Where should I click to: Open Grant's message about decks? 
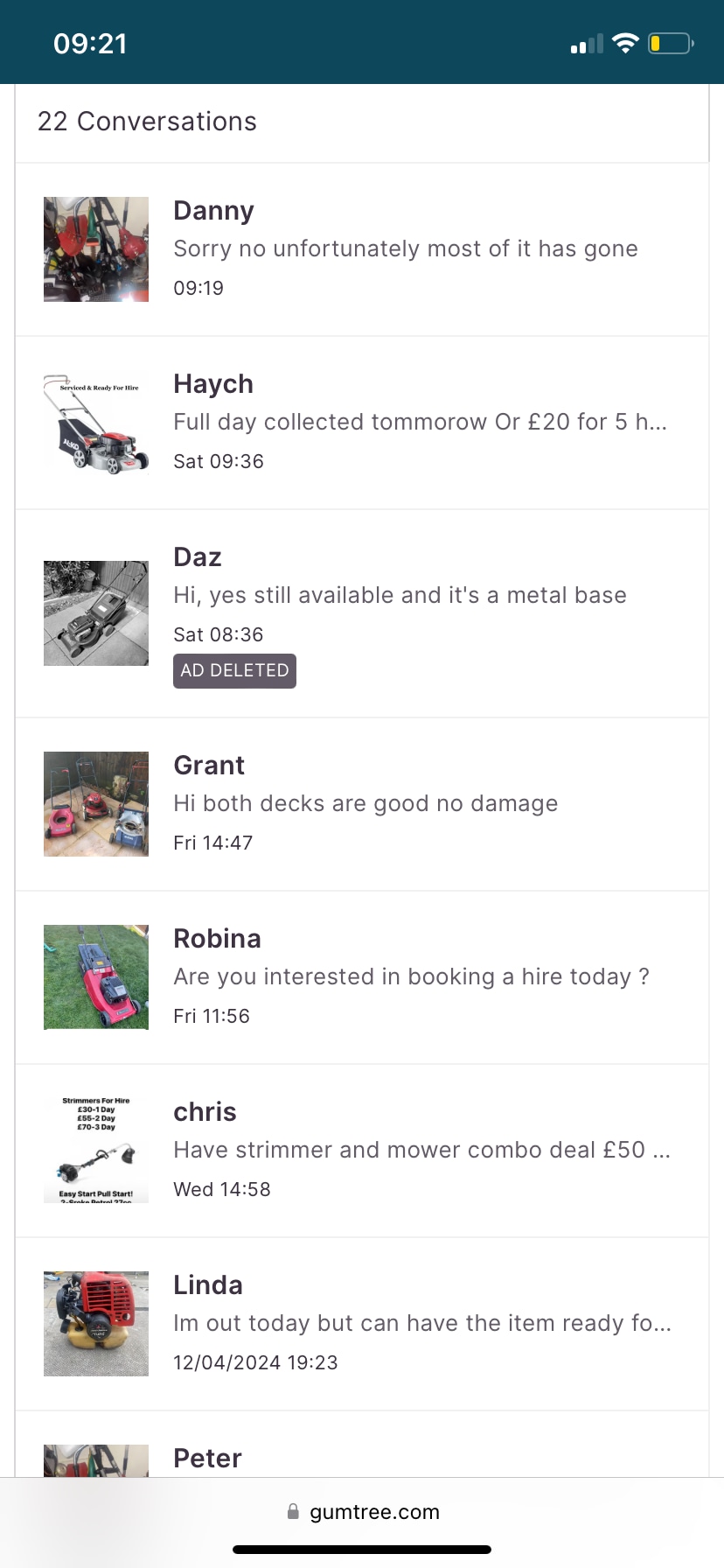(x=365, y=804)
